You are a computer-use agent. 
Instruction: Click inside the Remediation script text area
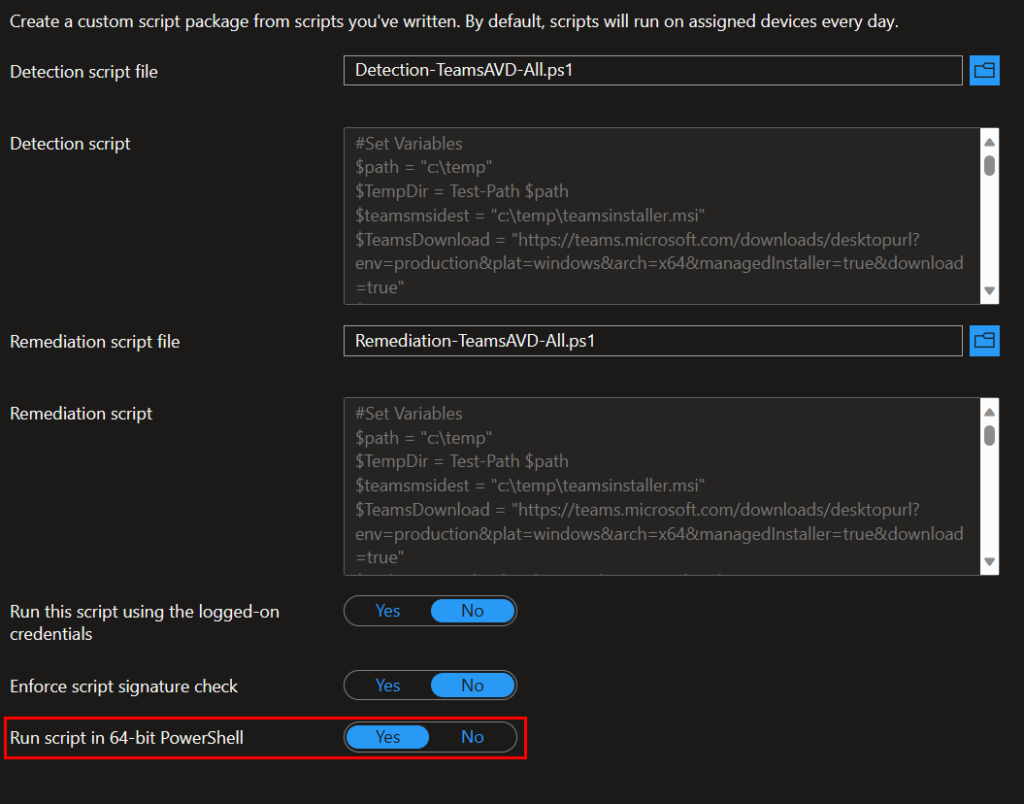point(660,485)
